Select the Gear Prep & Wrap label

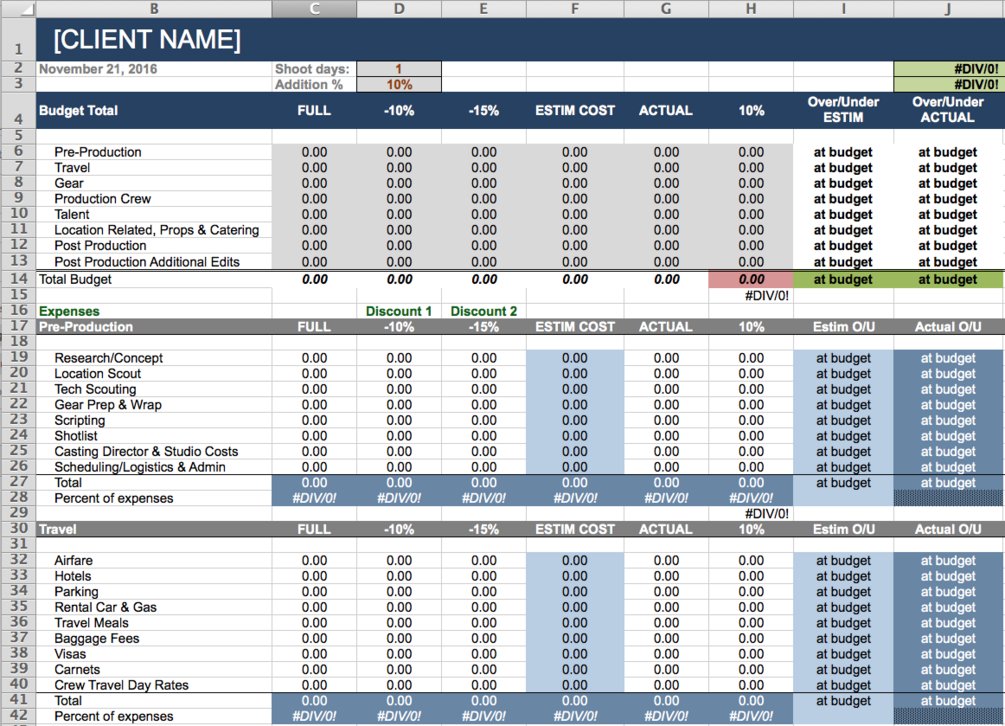click(108, 405)
